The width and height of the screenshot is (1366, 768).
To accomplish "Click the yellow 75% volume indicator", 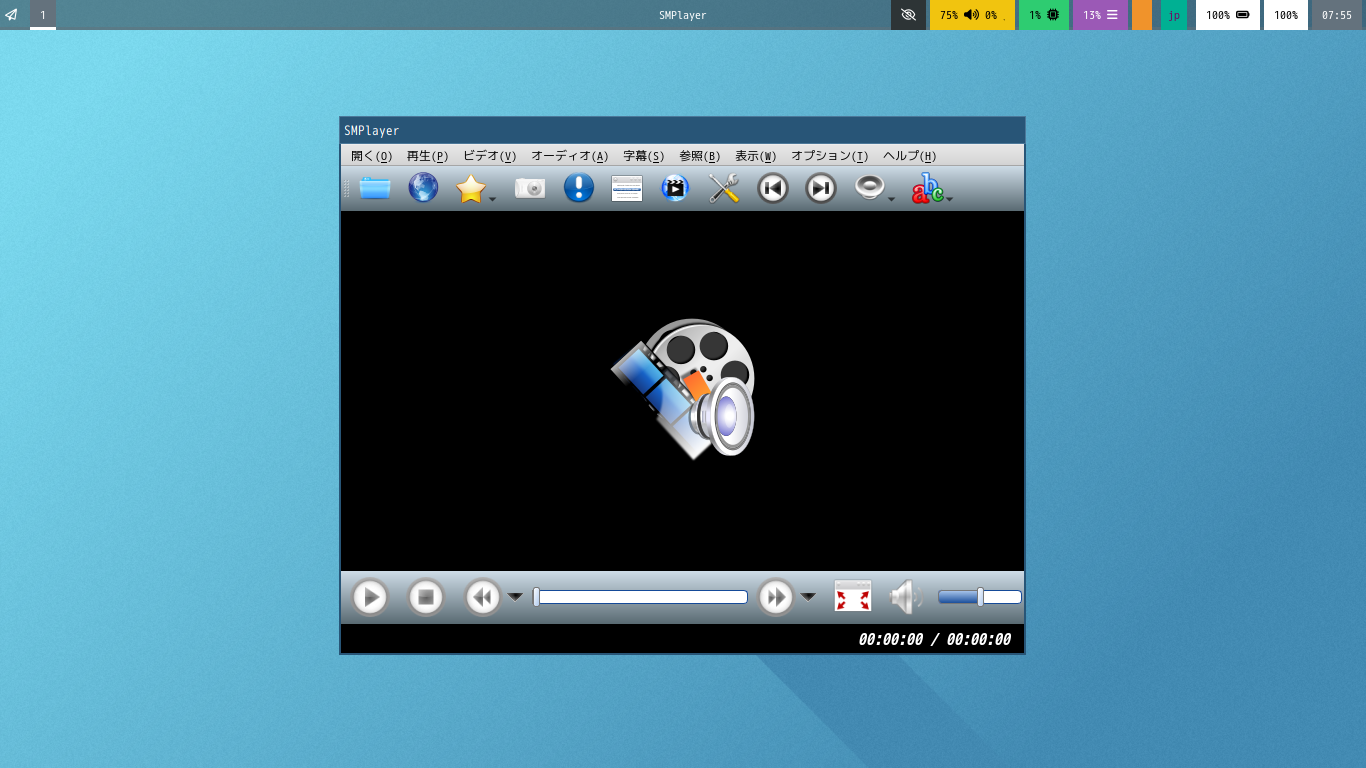I will (972, 15).
